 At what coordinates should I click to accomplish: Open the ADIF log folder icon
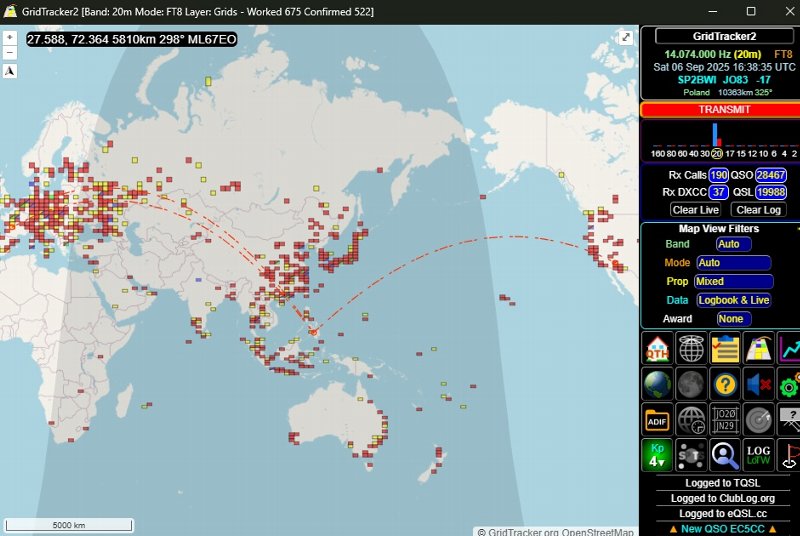(x=658, y=419)
